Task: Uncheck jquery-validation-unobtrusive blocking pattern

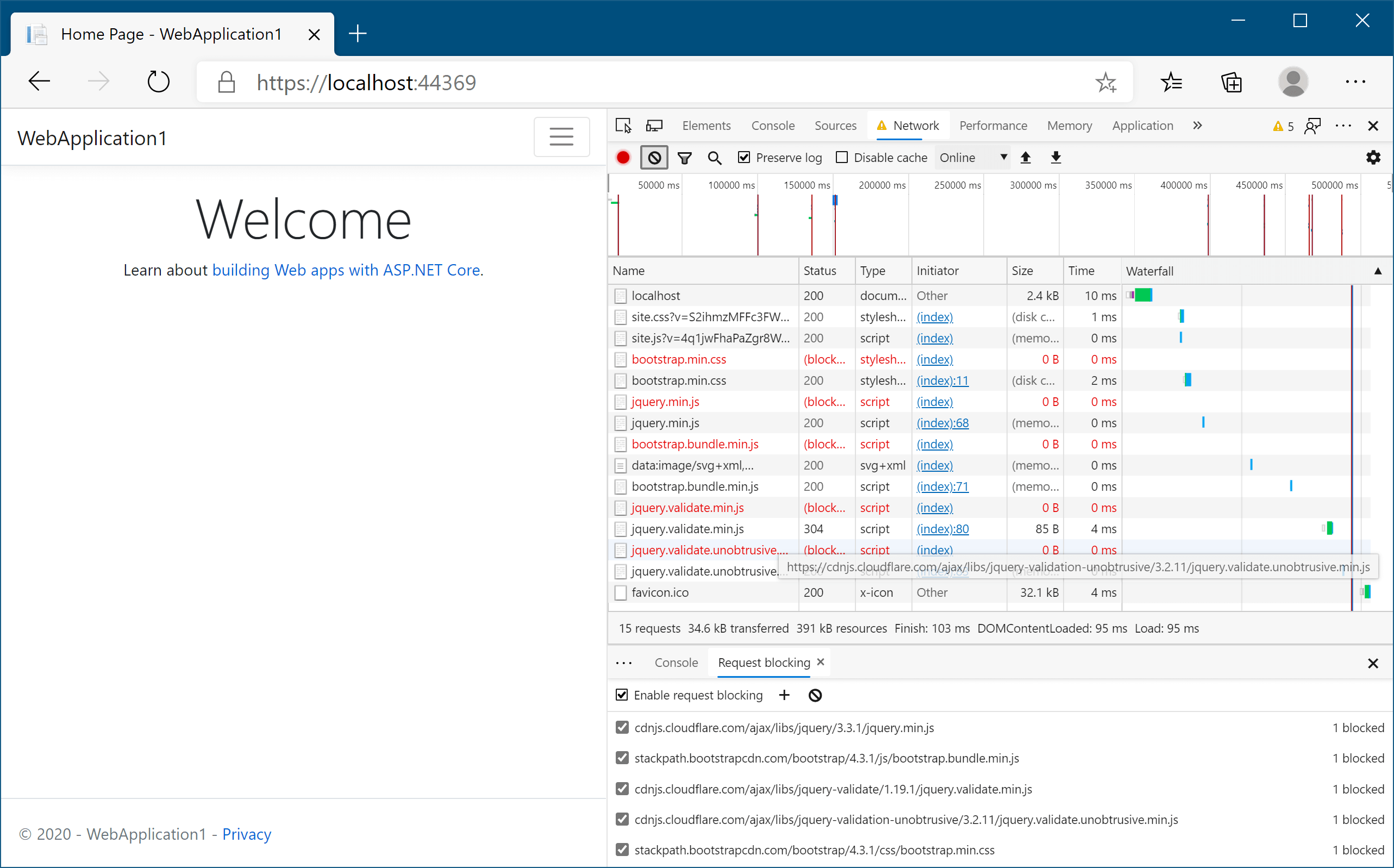Action: point(622,820)
